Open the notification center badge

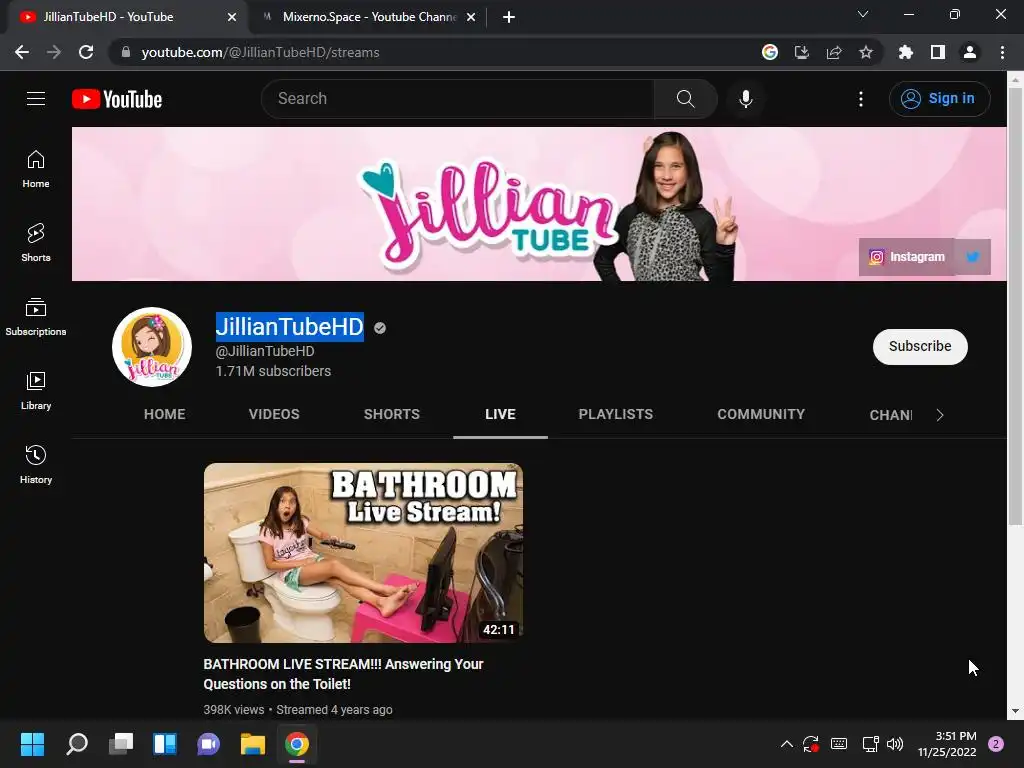996,744
